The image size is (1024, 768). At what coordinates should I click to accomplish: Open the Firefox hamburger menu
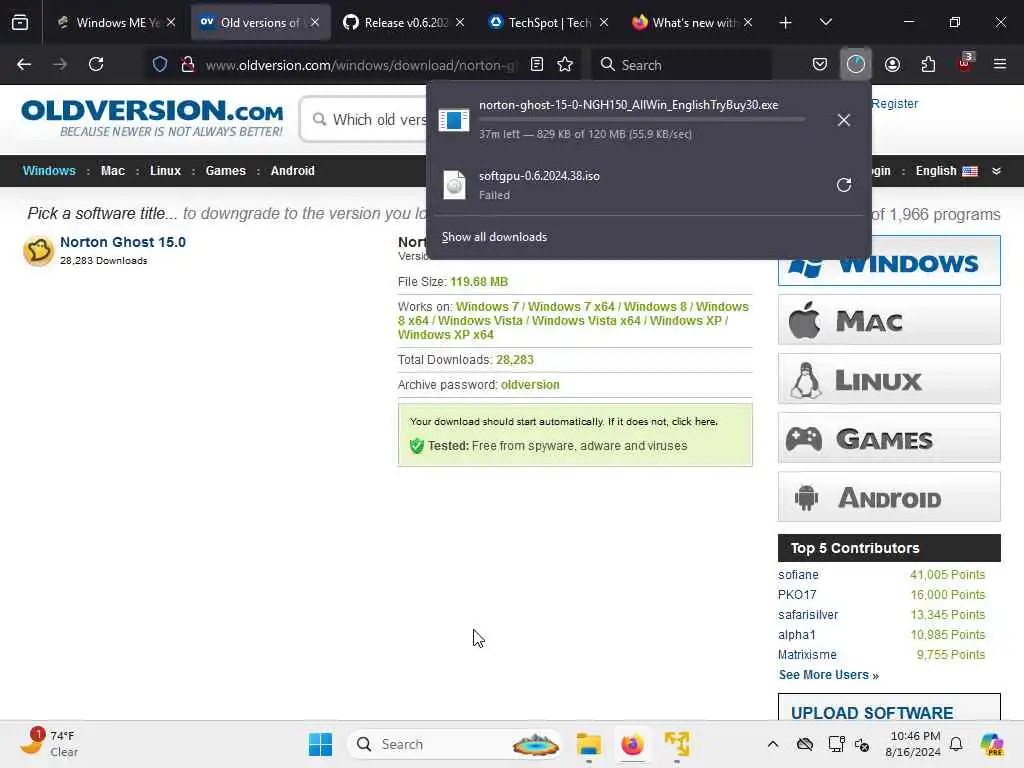[1000, 64]
